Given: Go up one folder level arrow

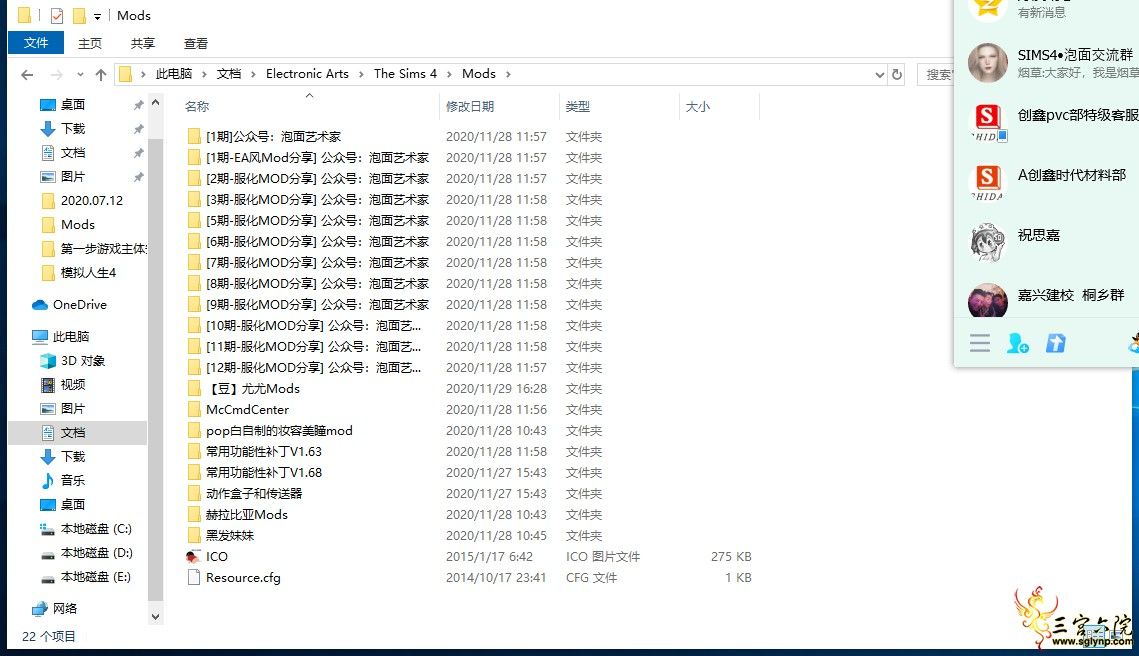Looking at the screenshot, I should click(101, 74).
